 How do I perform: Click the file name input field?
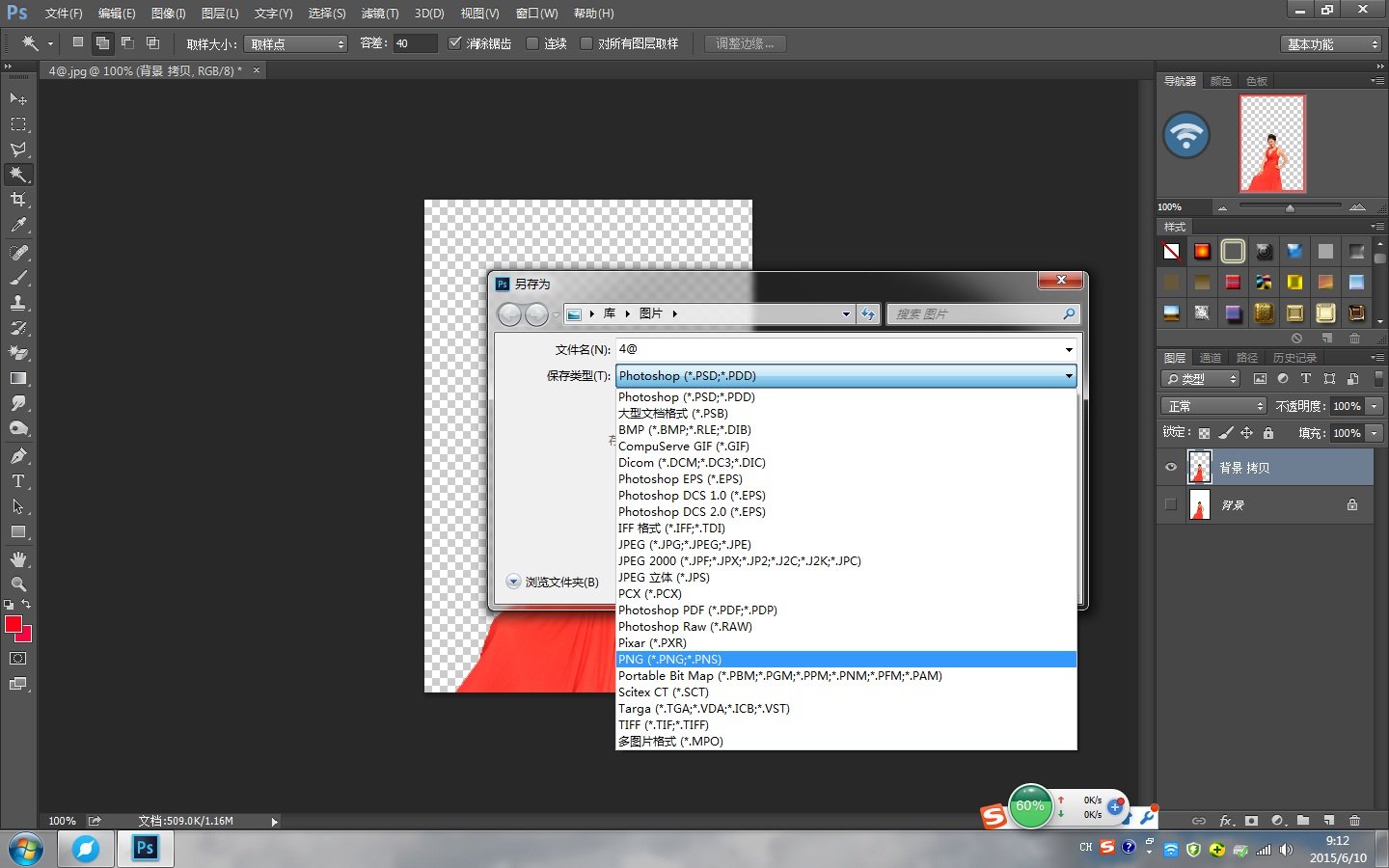[839, 349]
